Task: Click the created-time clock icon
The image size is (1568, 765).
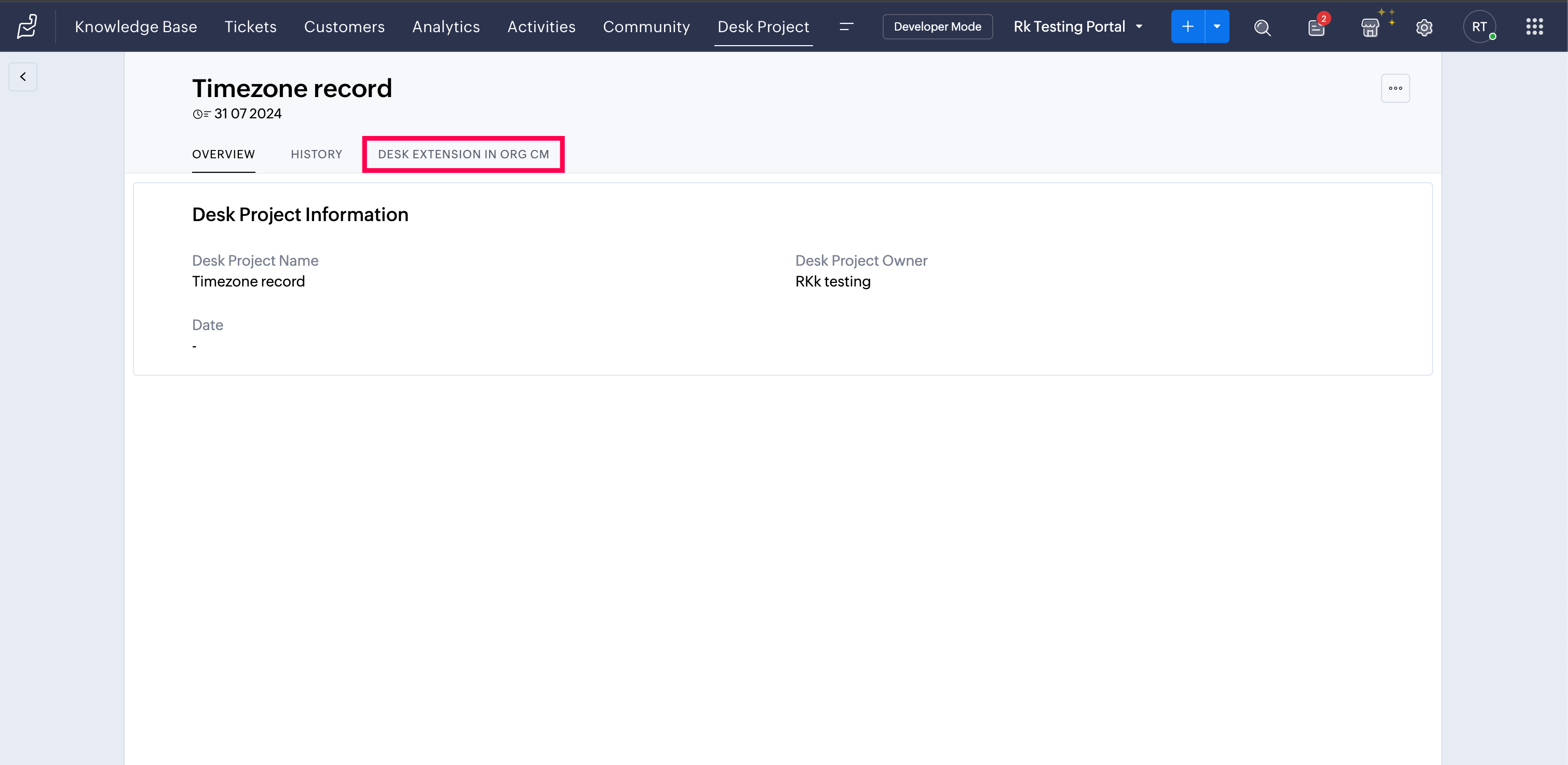Action: (201, 114)
